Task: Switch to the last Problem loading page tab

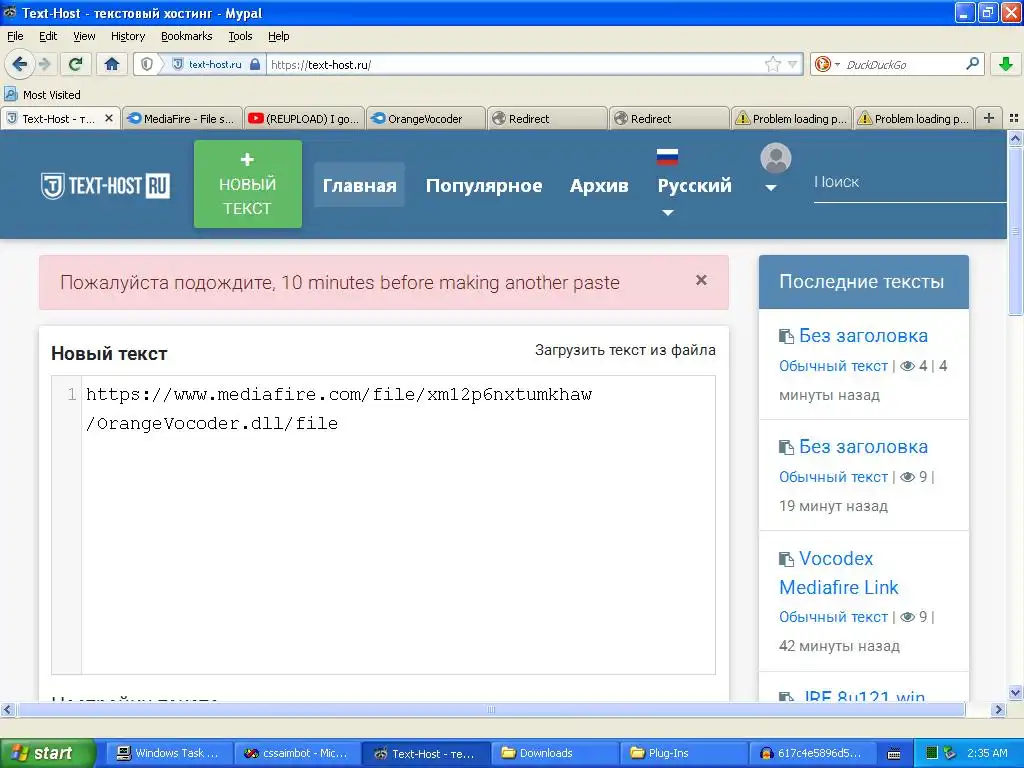Action: (x=914, y=119)
